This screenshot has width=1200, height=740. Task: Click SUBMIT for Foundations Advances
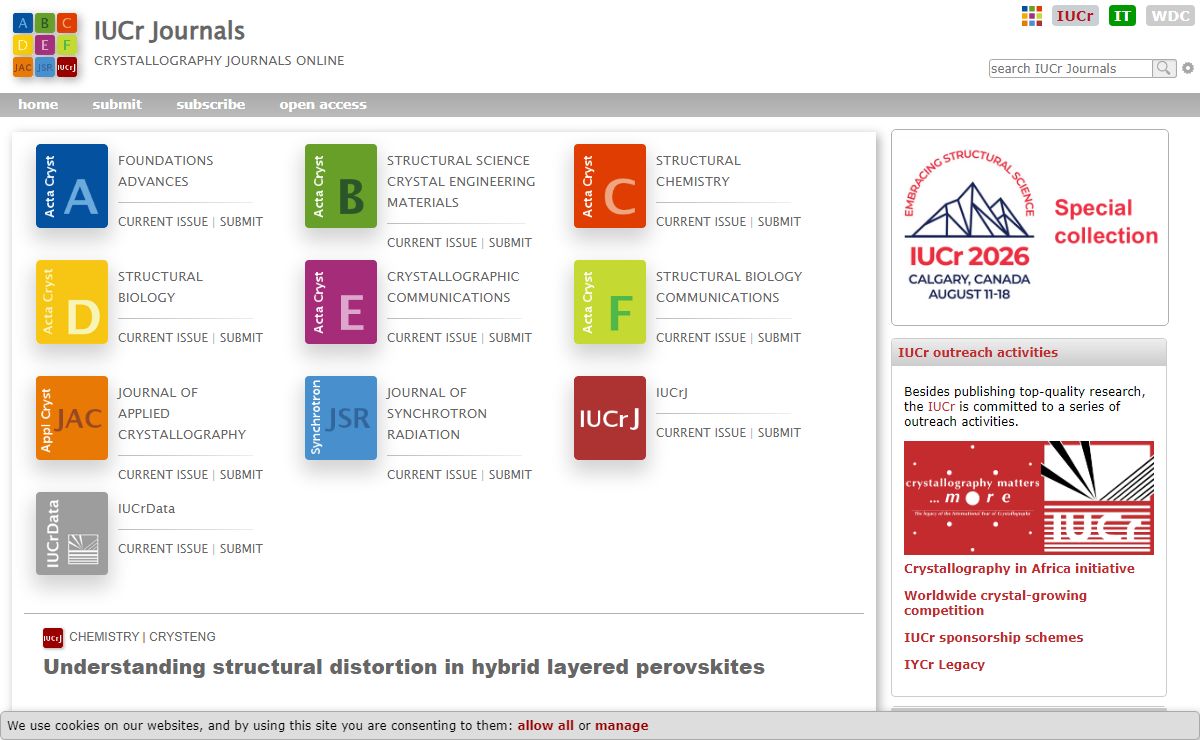point(241,222)
